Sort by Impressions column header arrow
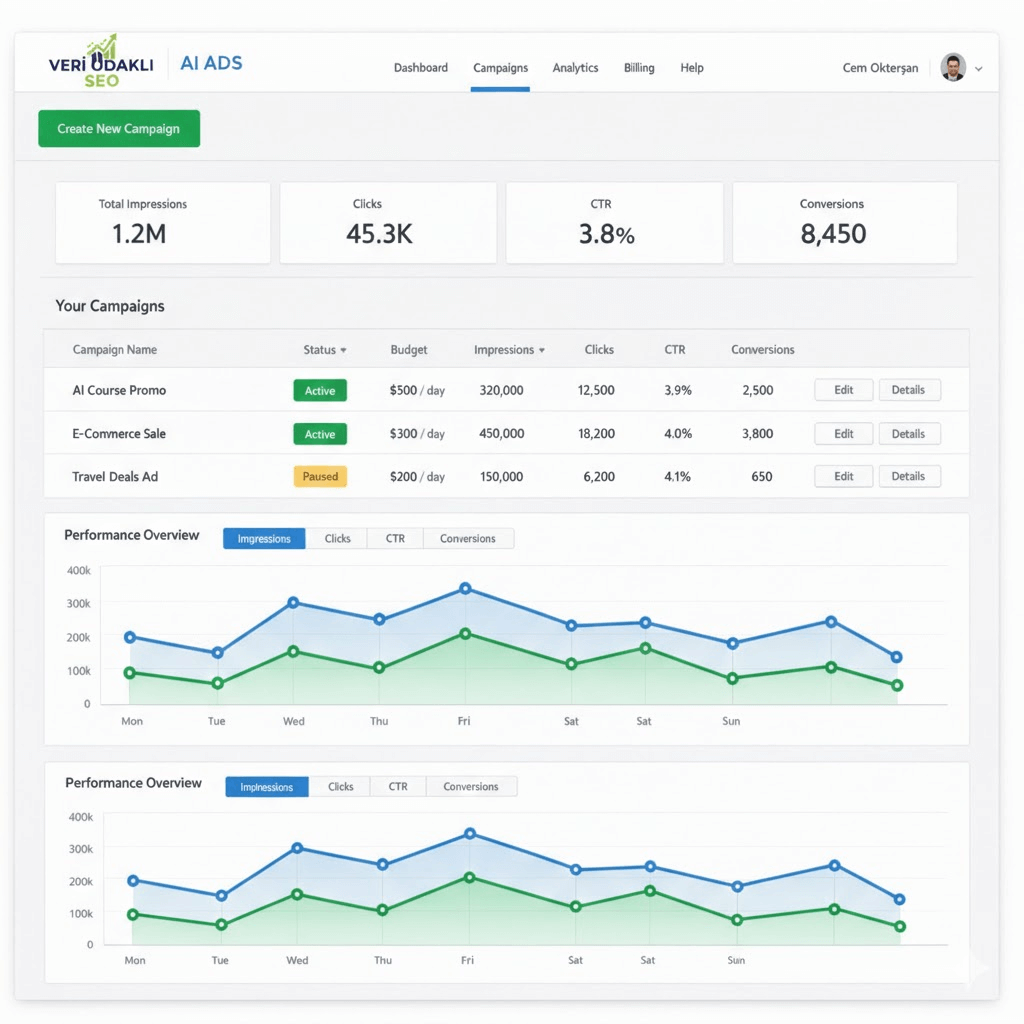This screenshot has width=1024, height=1024. (x=542, y=351)
